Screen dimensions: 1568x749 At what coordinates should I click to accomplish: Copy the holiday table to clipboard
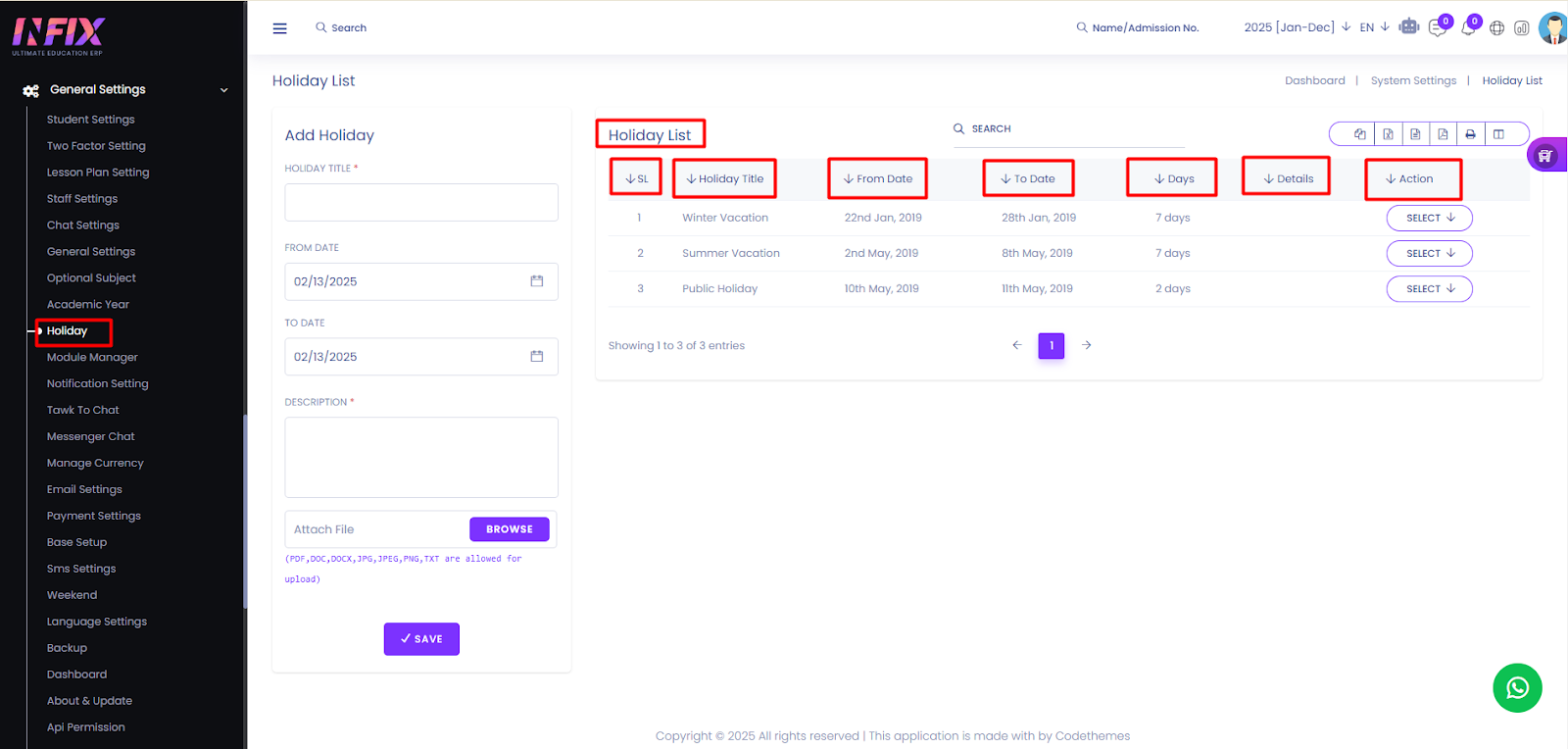(x=1359, y=134)
